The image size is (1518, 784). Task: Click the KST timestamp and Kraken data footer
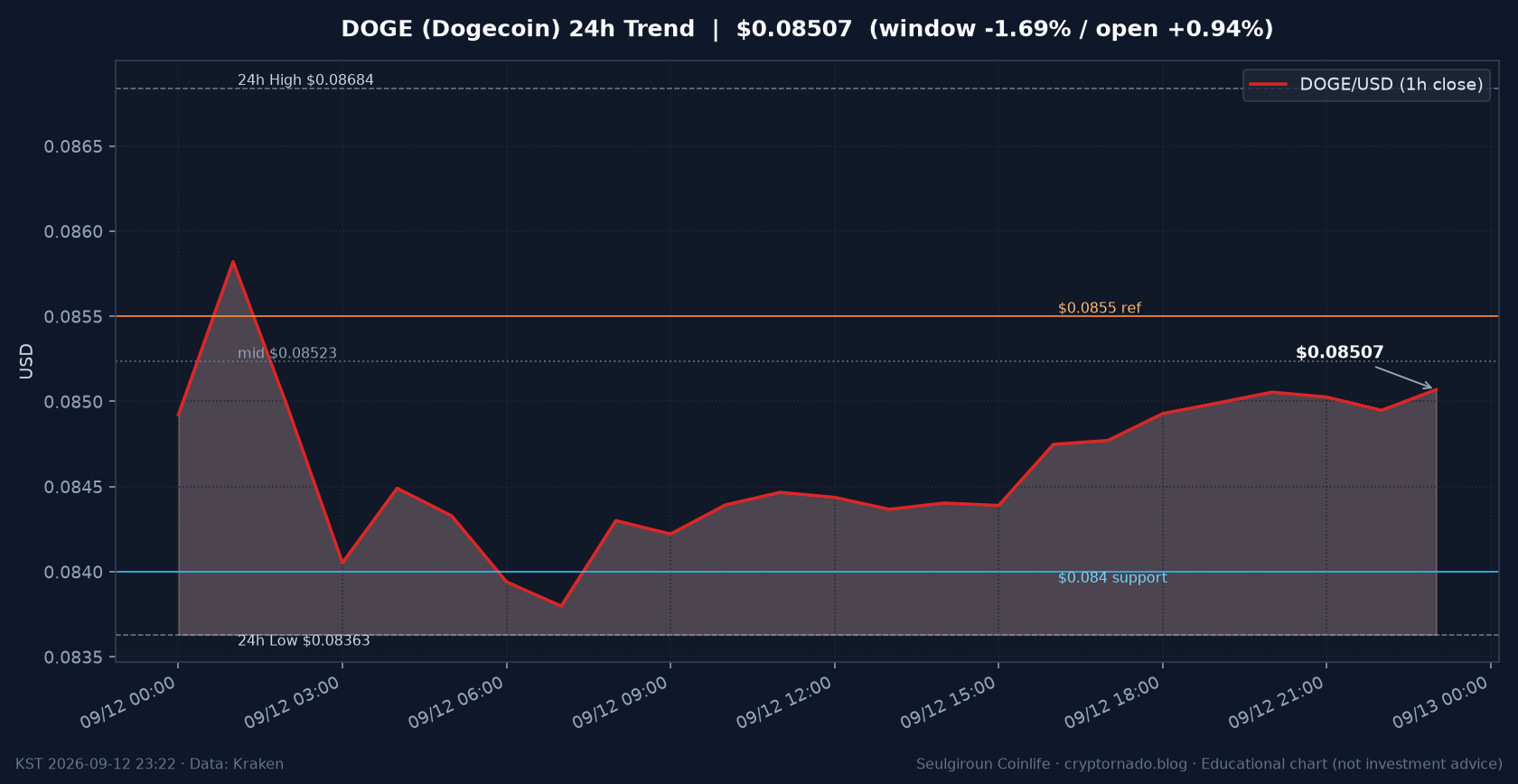150,764
